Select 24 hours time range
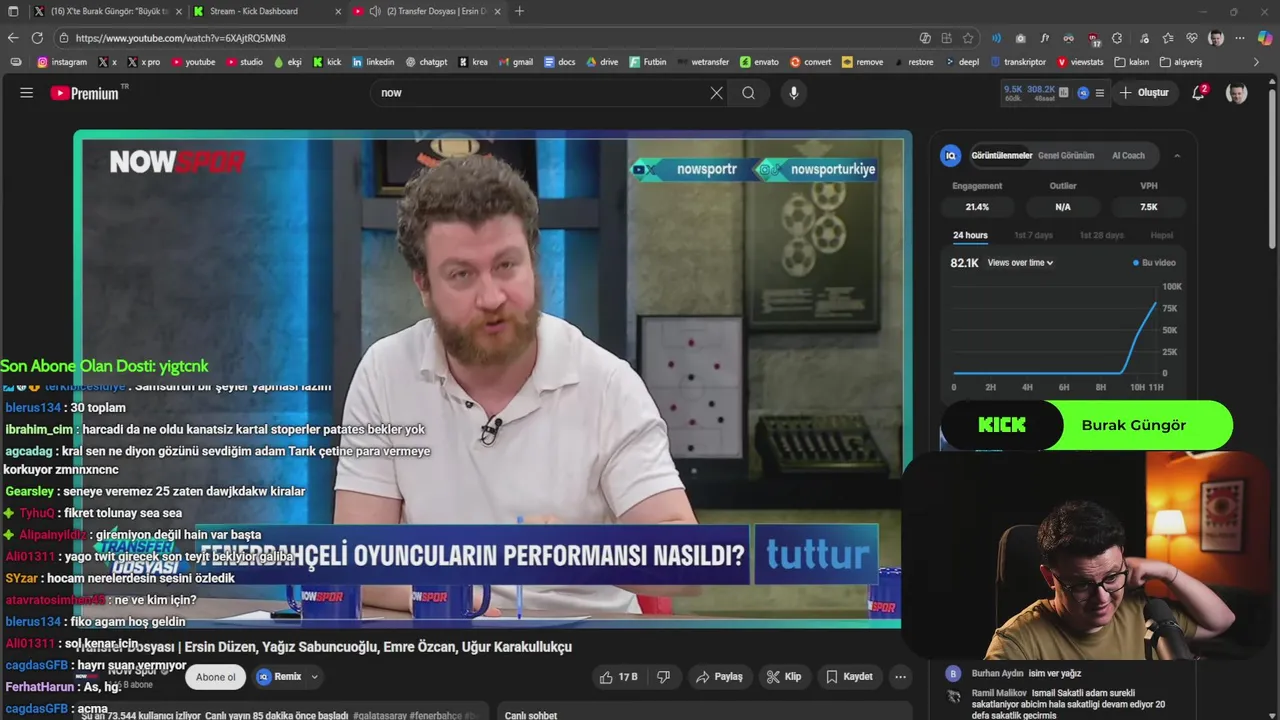The image size is (1280, 720). pyautogui.click(x=970, y=236)
